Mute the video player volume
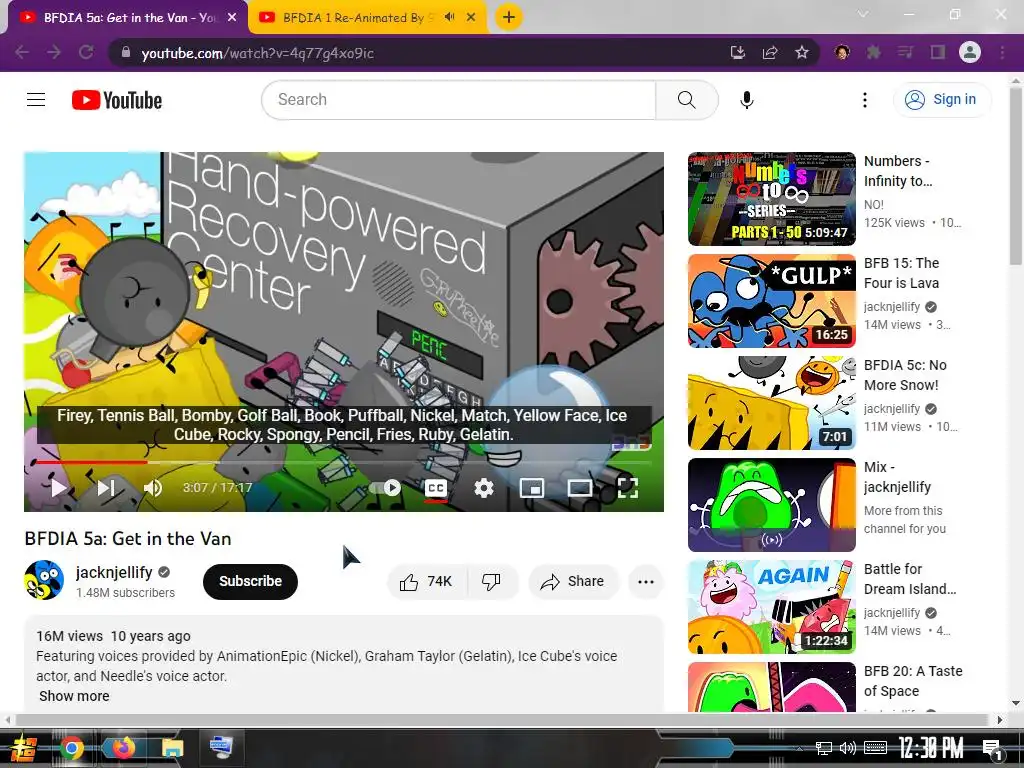 [x=152, y=488]
